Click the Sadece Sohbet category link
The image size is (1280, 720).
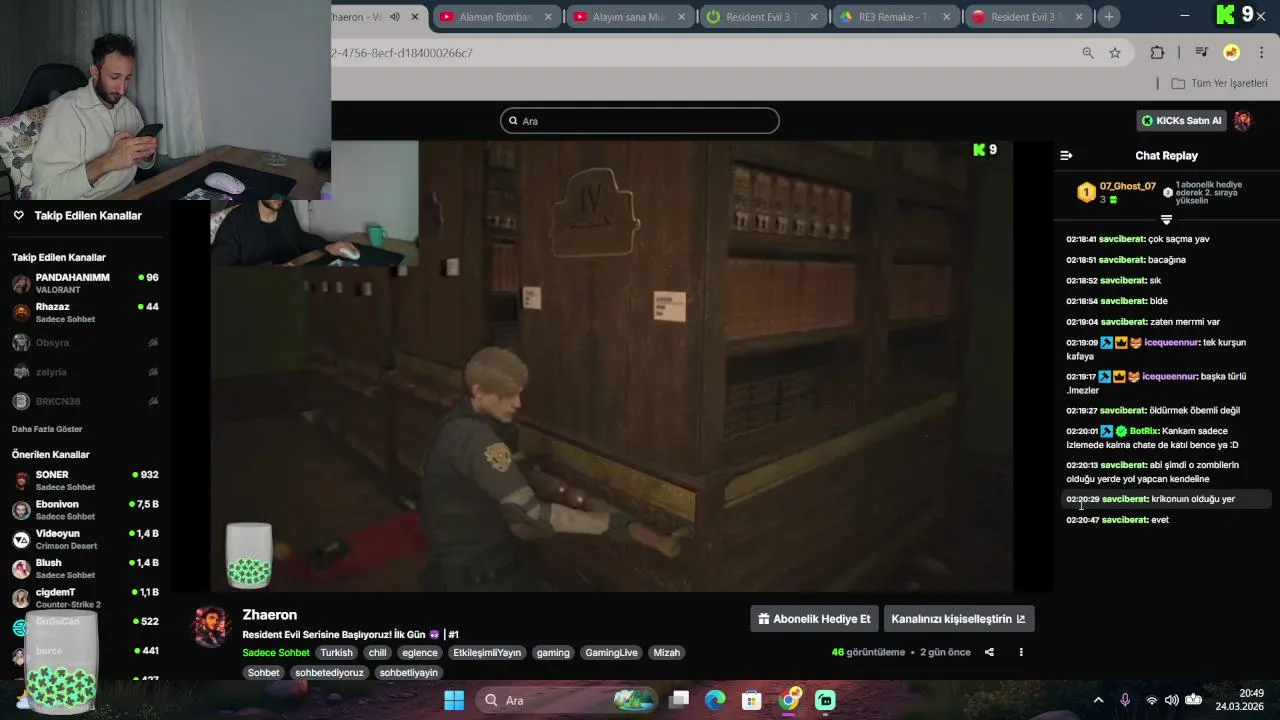276,653
